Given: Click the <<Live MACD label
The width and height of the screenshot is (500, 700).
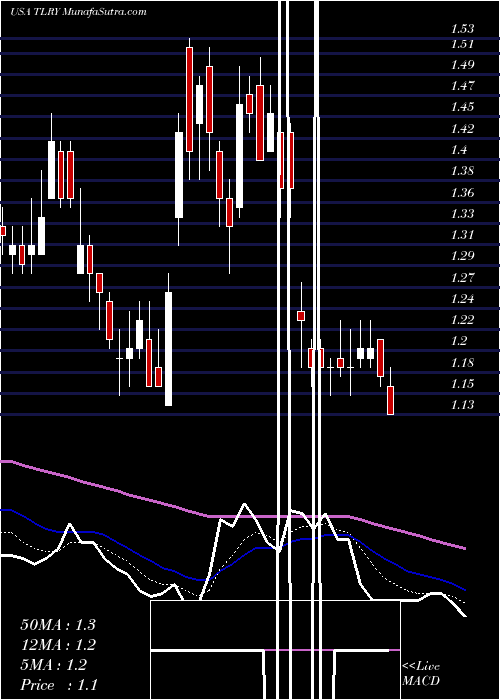Looking at the screenshot, I should point(421,674).
